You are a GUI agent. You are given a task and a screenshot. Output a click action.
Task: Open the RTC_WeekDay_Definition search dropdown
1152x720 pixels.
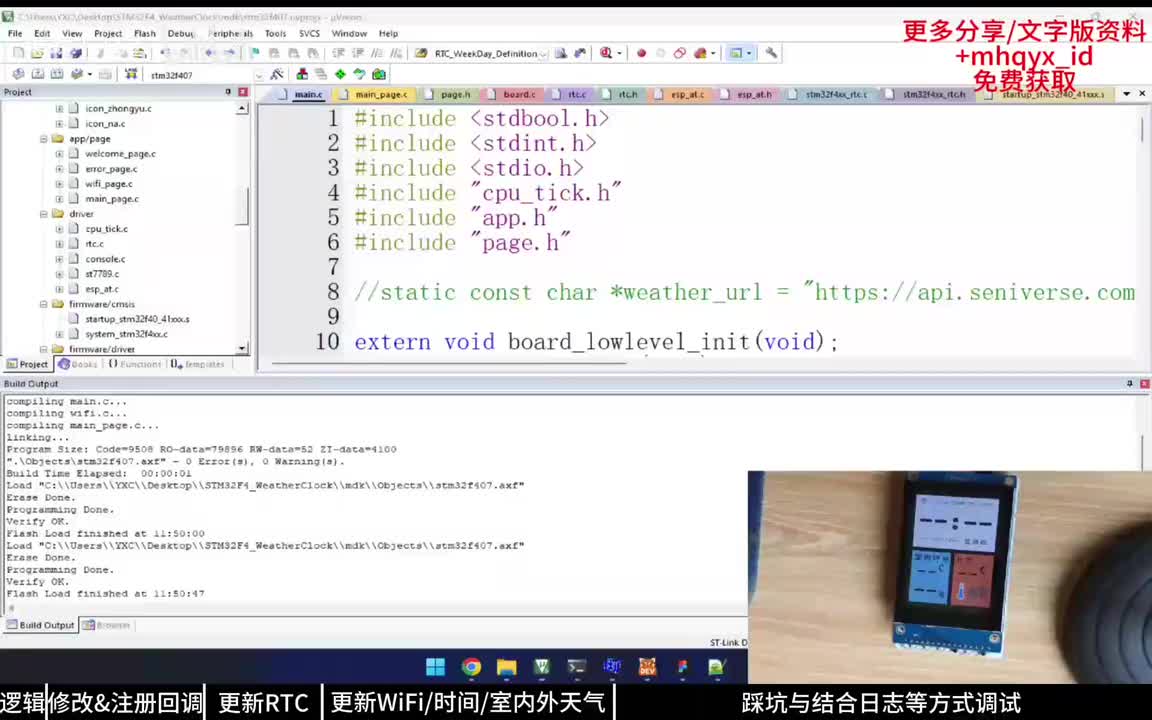[x=543, y=54]
